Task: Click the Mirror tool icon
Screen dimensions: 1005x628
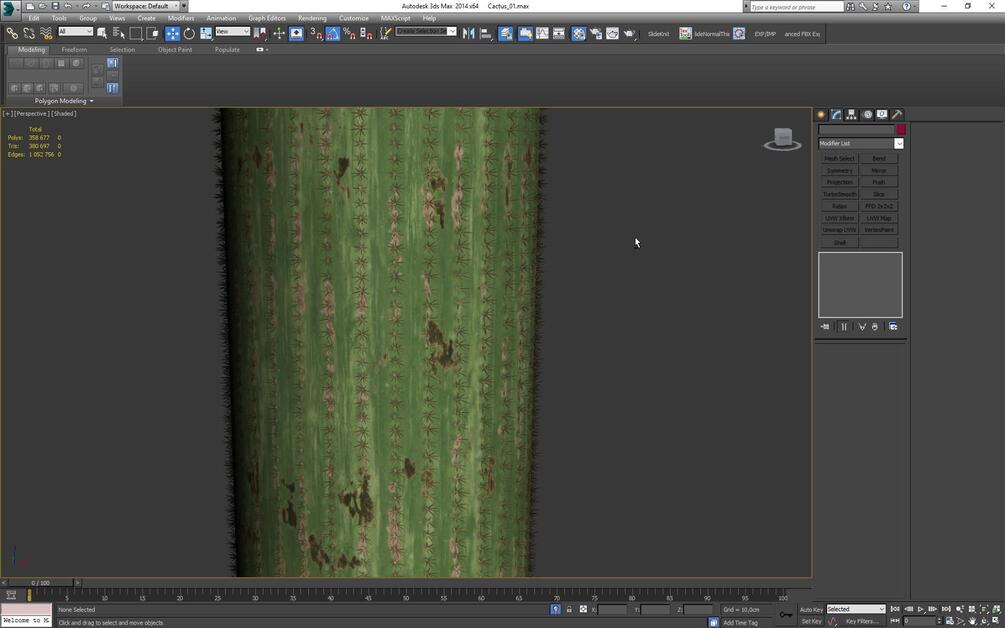Action: coord(469,33)
